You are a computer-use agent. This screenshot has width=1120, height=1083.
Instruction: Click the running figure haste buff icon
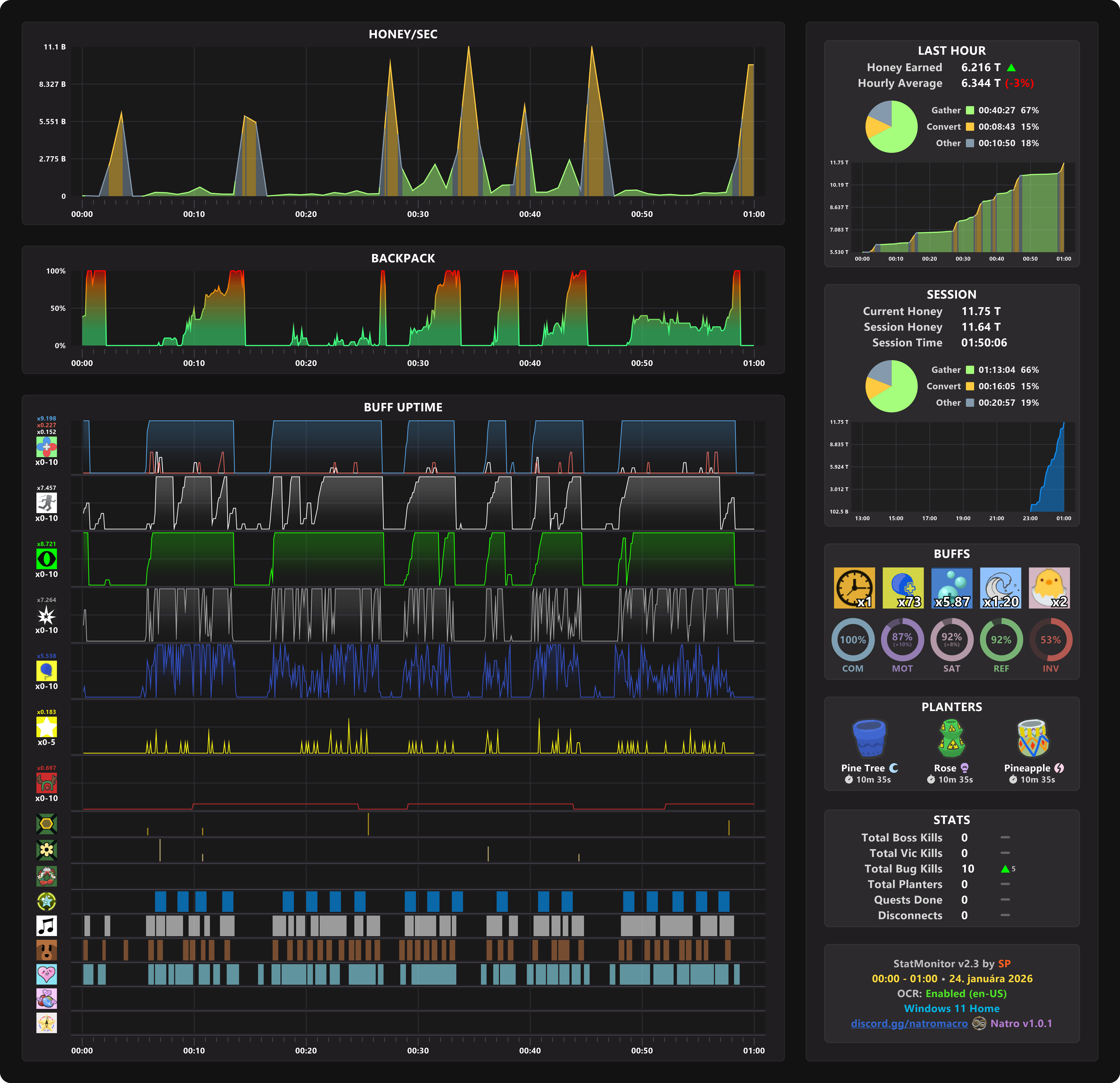click(46, 503)
